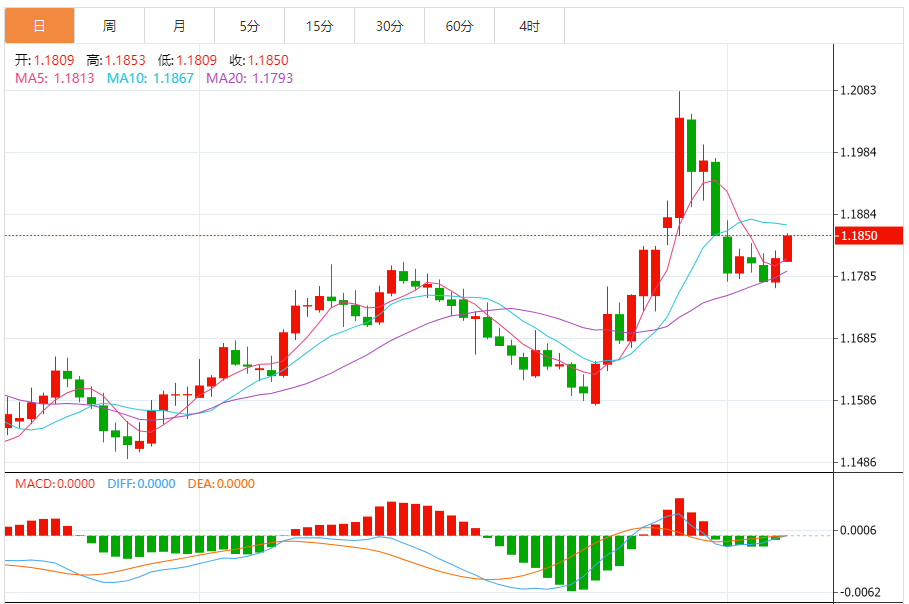Click the 高:1.1853 high price value
This screenshot has width=909, height=604.
tap(116, 60)
